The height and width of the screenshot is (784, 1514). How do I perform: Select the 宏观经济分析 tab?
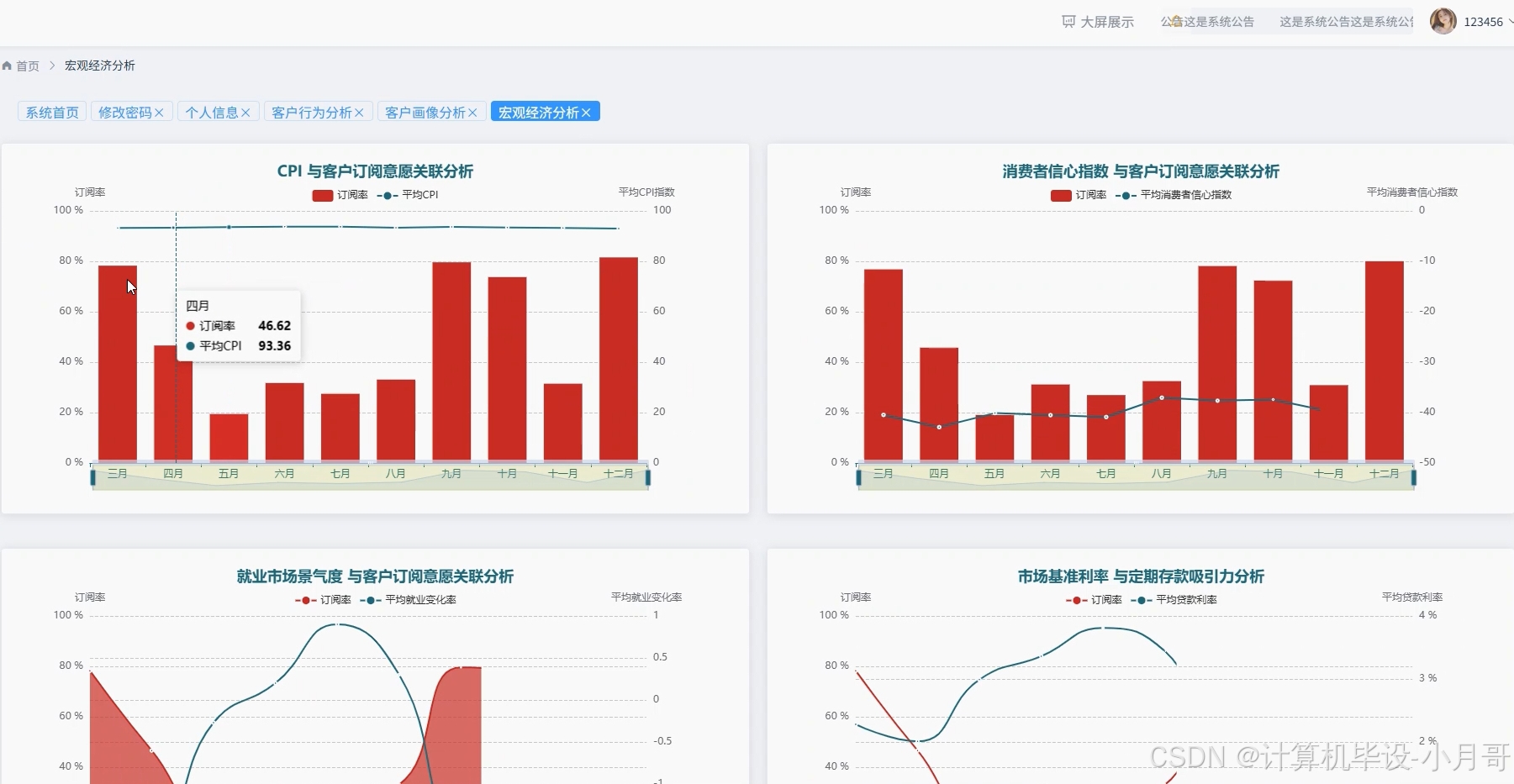tap(539, 113)
